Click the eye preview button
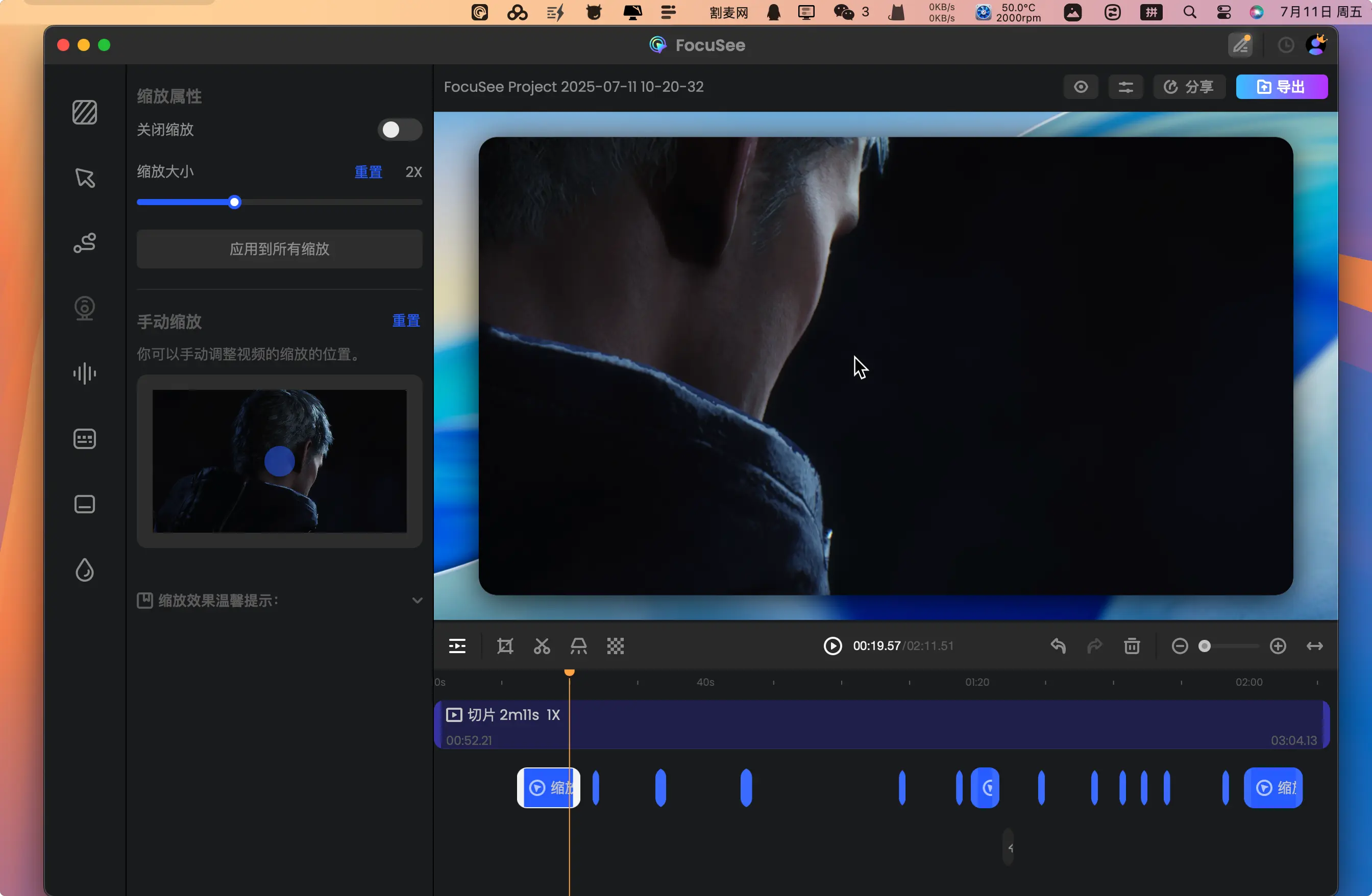This screenshot has height=896, width=1372. click(1081, 87)
